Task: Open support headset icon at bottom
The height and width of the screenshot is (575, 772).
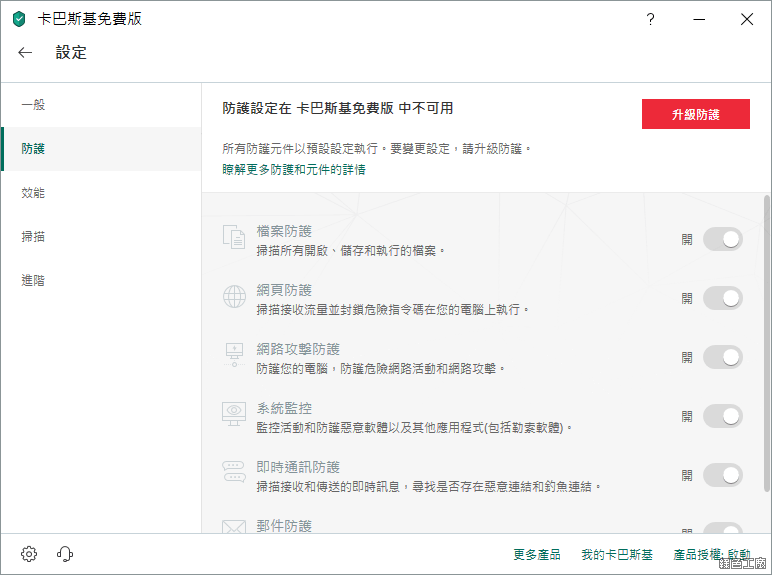Action: (65, 554)
